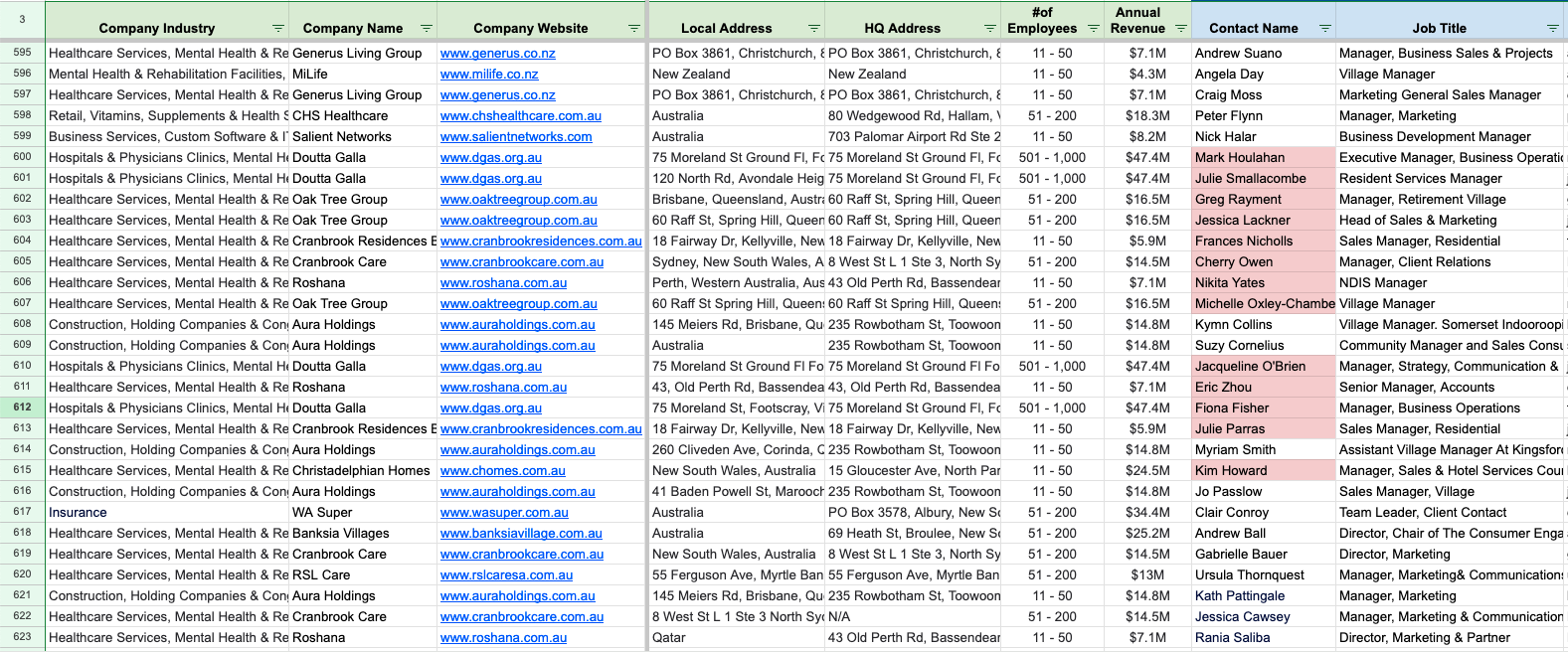Select the Qatar local address cell
The image size is (1568, 652).
pyautogui.click(x=737, y=638)
